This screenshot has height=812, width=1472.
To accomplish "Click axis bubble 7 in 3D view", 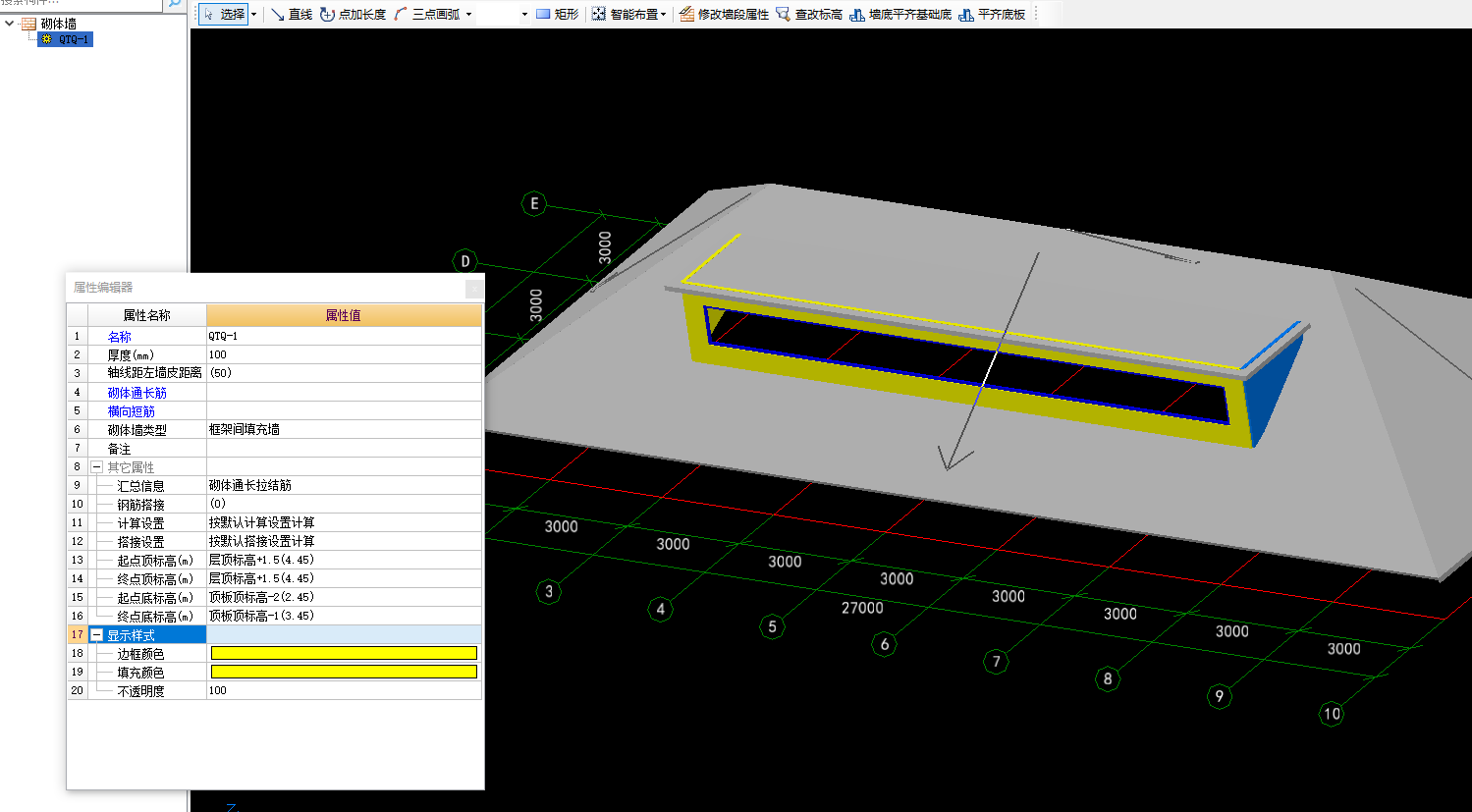I will (996, 661).
